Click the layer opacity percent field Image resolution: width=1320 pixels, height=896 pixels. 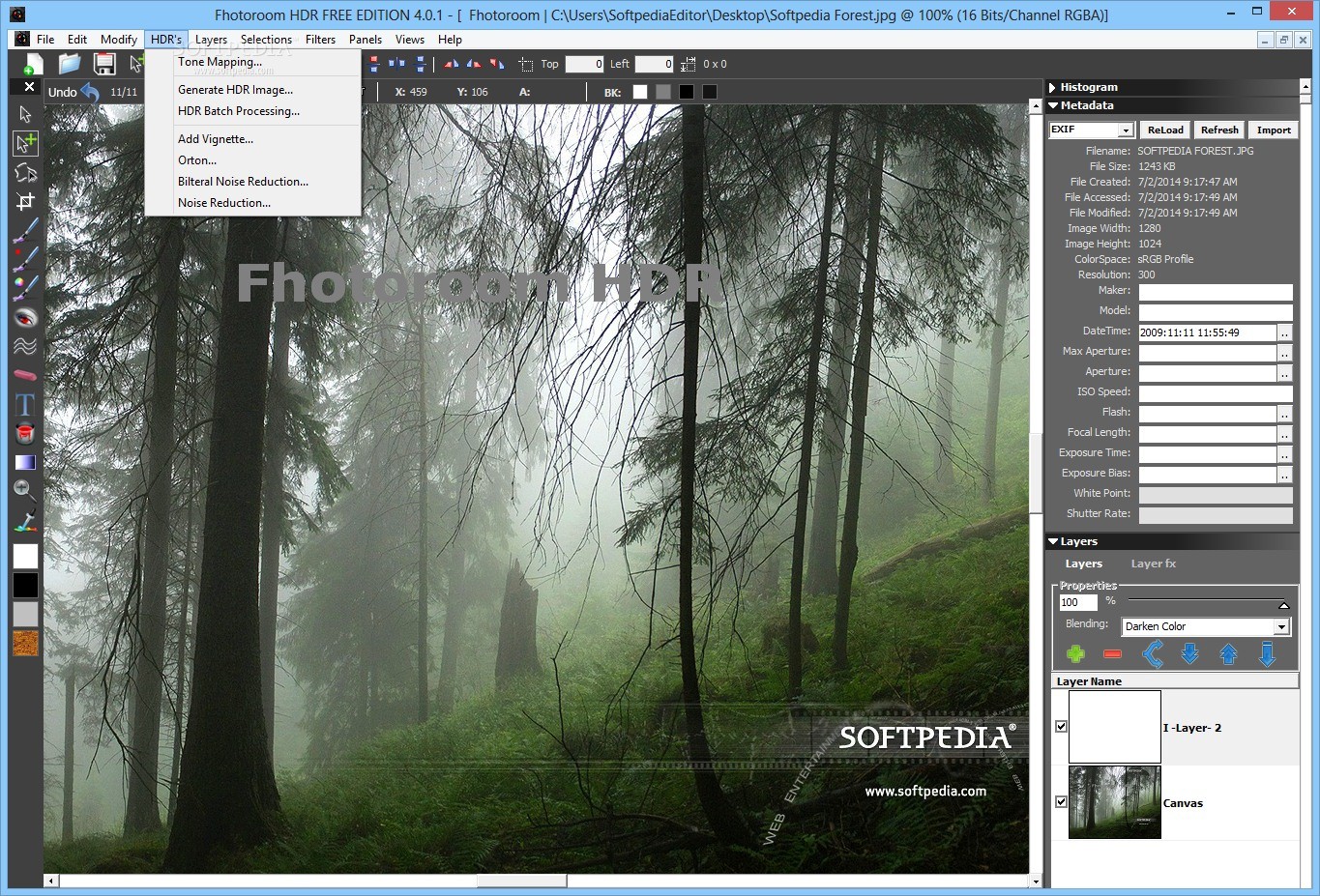click(x=1078, y=602)
